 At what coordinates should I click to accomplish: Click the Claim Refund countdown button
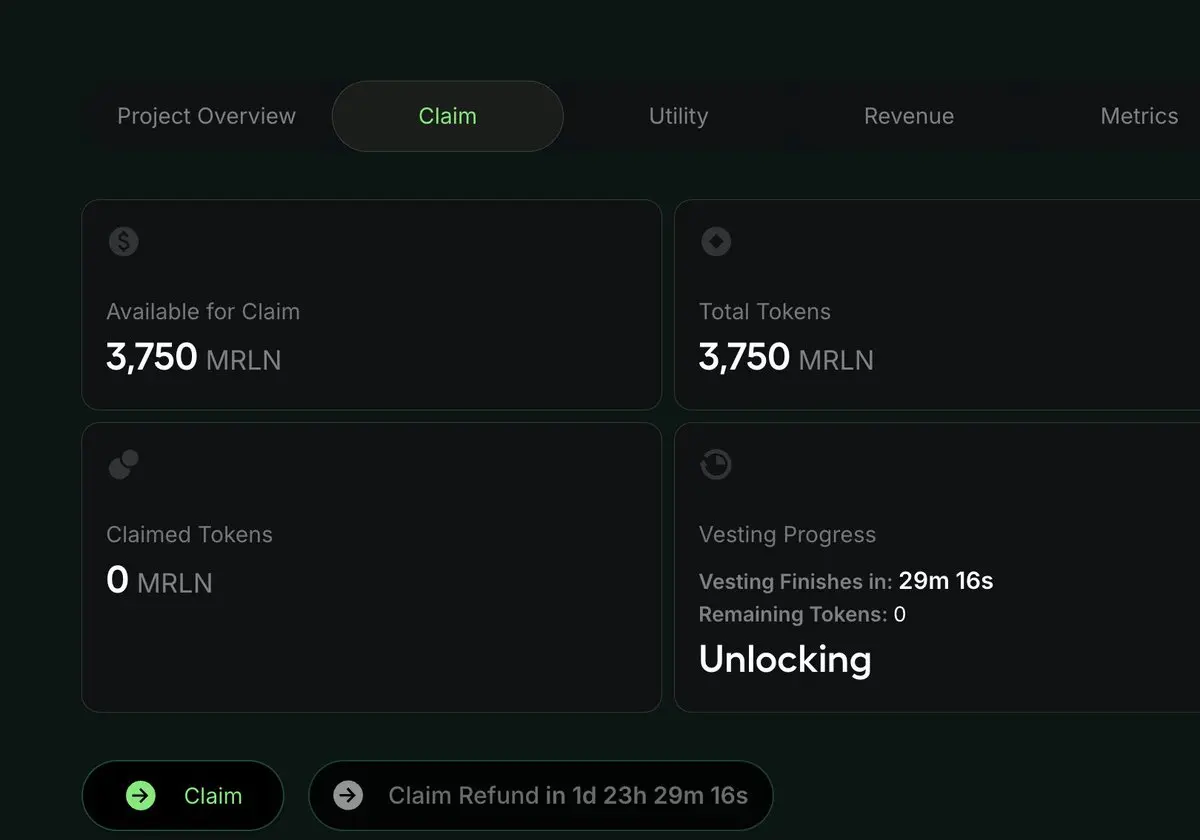click(541, 796)
